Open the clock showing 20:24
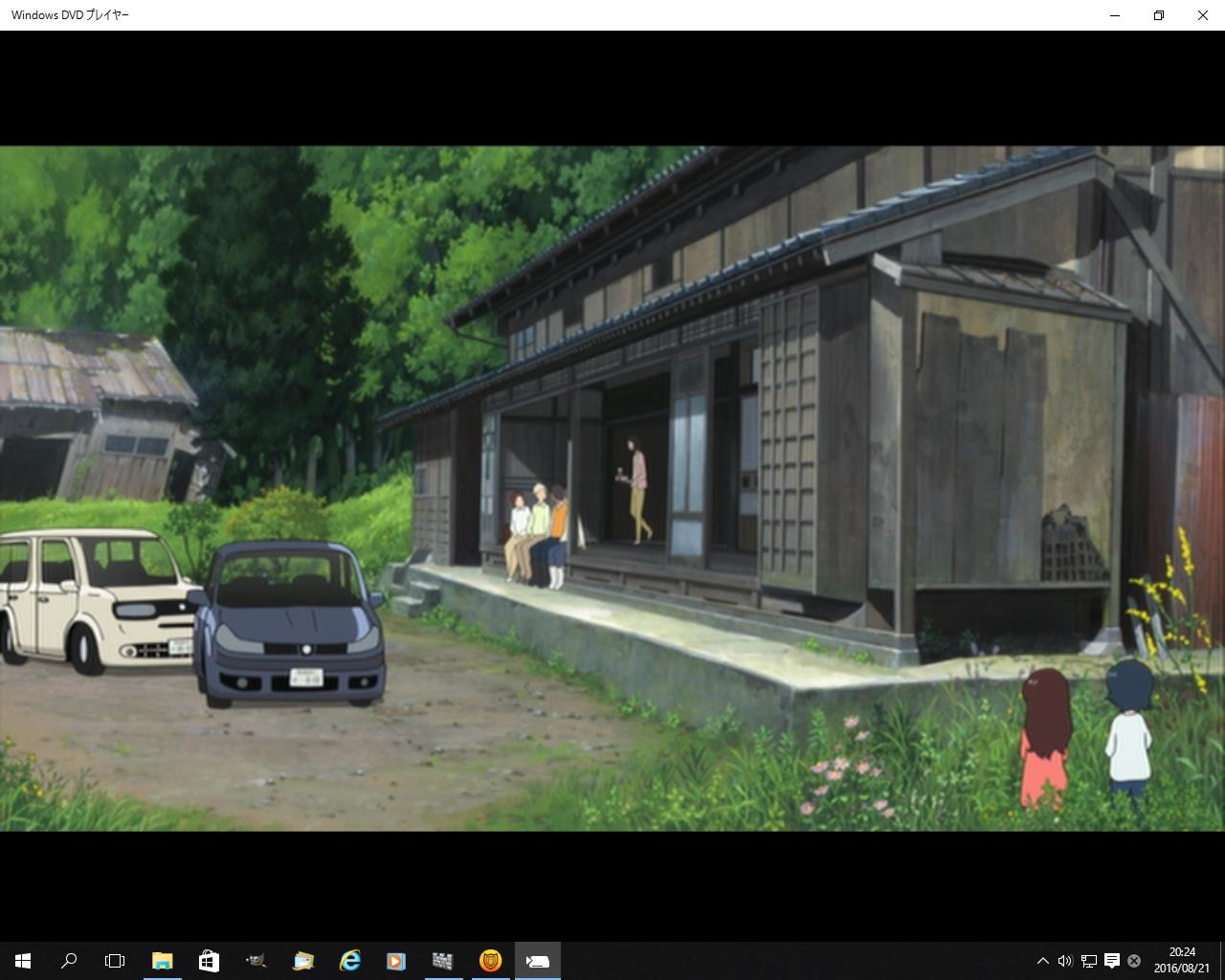1225x980 pixels. point(1182,961)
